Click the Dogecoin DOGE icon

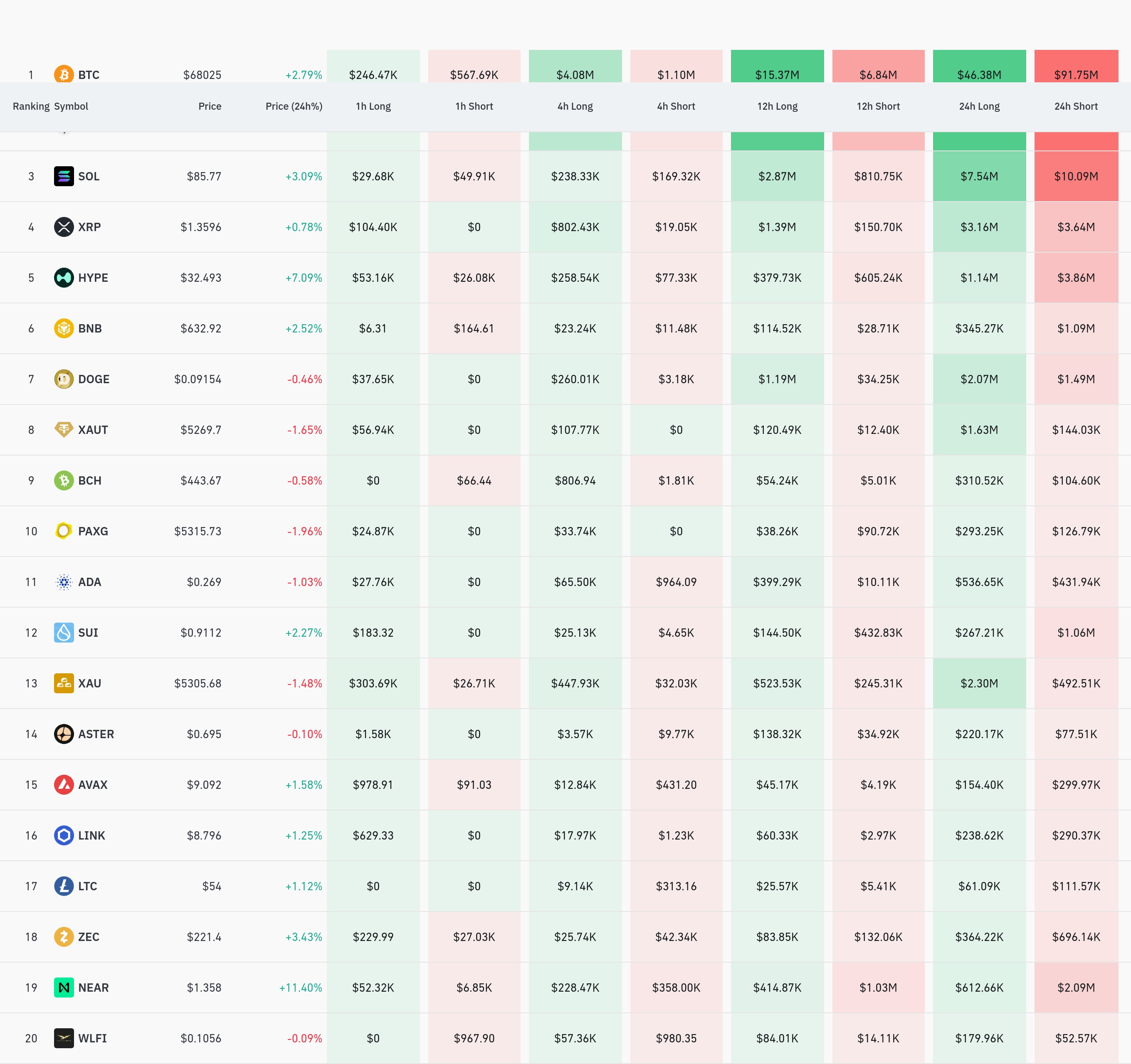(64, 379)
